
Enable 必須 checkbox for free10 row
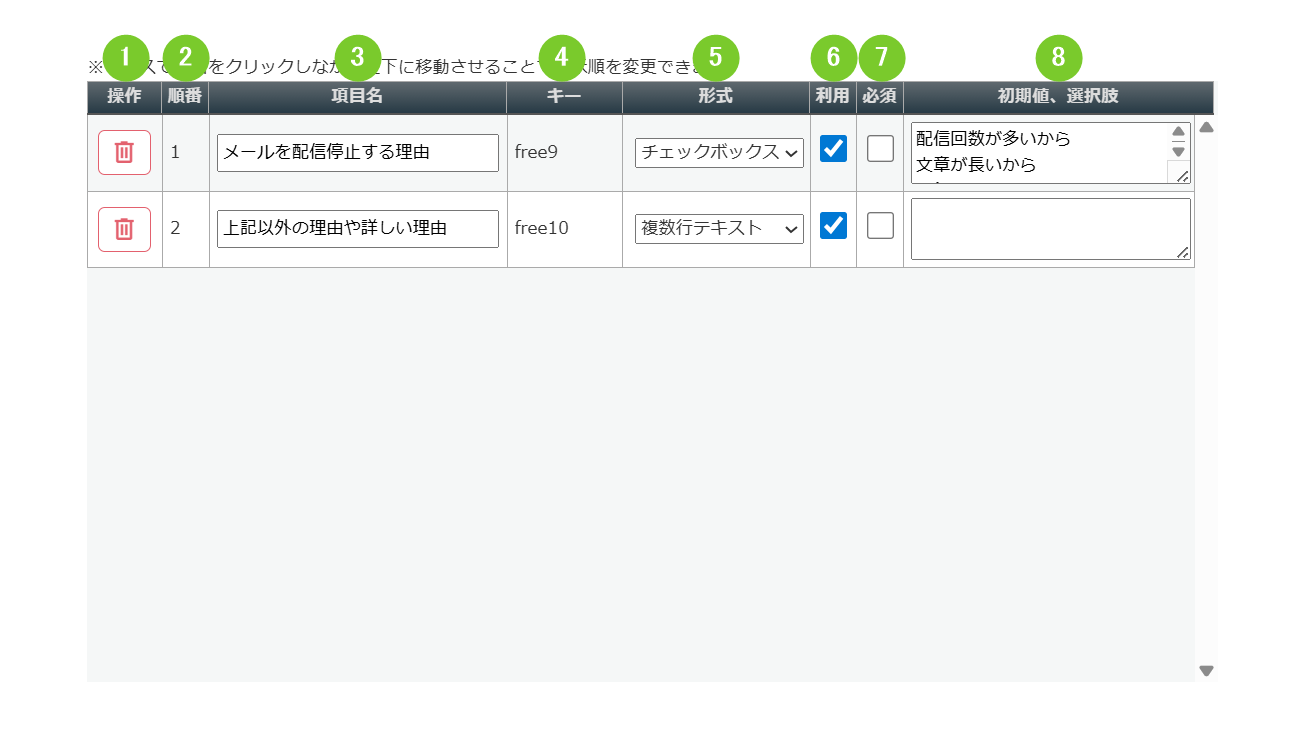click(x=880, y=226)
